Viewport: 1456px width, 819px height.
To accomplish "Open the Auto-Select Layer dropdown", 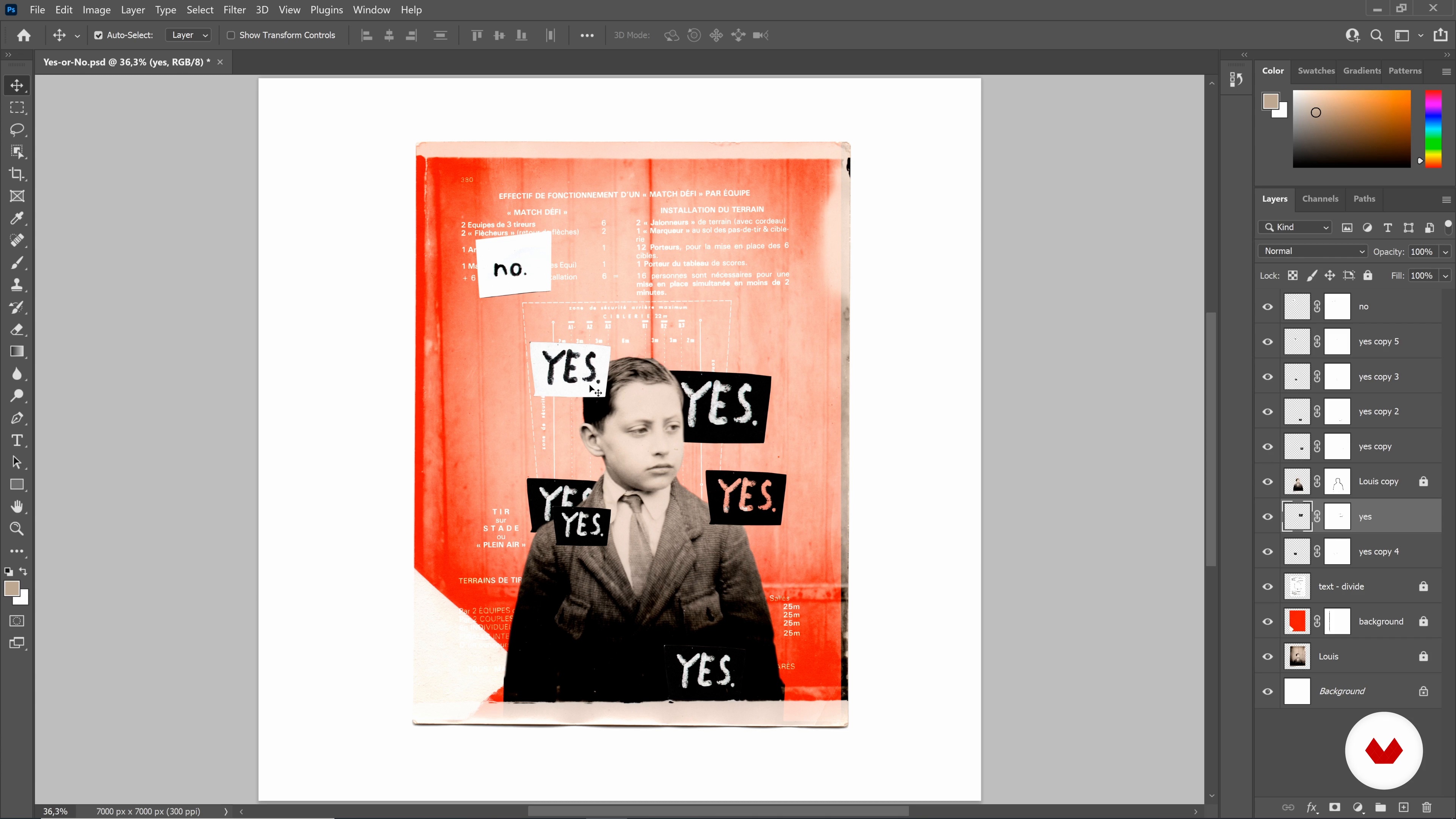I will [x=189, y=35].
